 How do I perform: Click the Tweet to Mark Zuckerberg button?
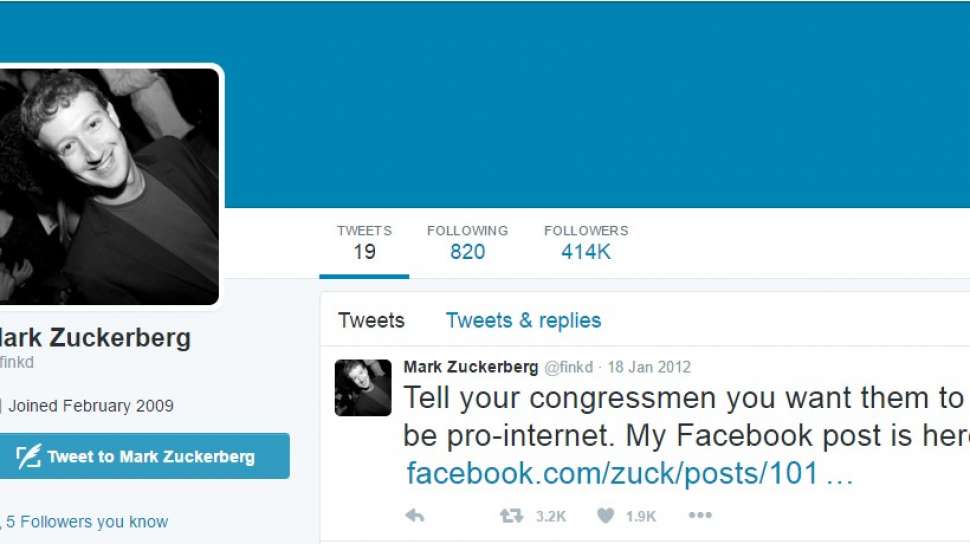145,456
